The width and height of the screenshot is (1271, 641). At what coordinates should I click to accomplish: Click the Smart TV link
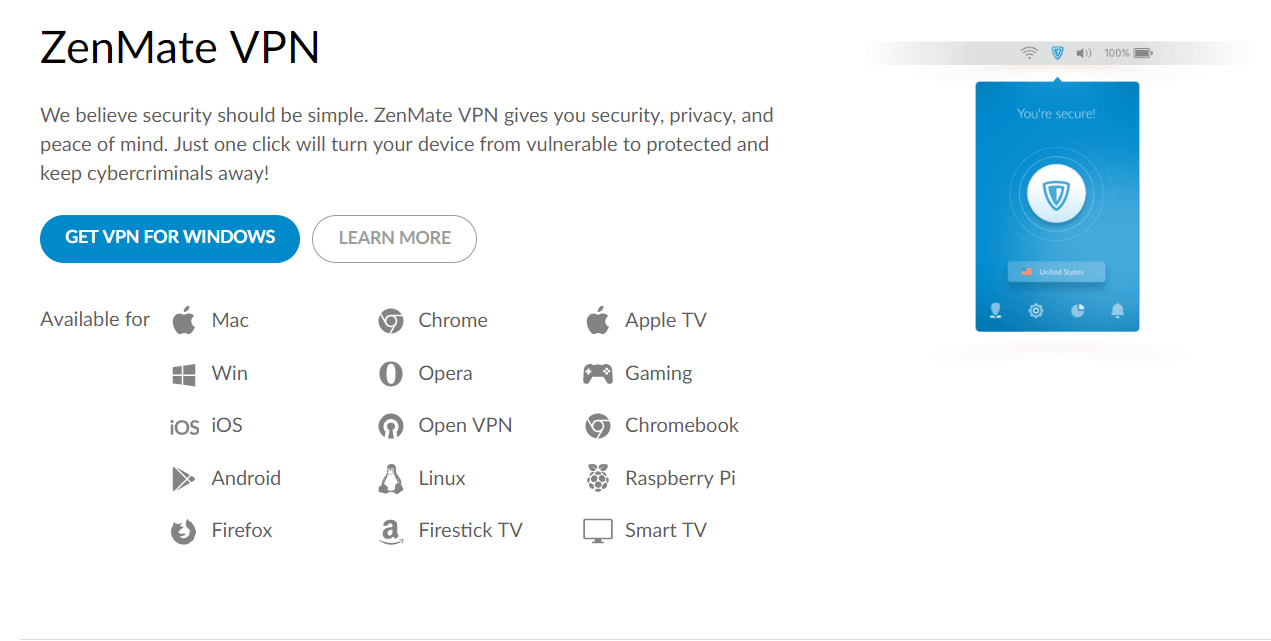[666, 530]
